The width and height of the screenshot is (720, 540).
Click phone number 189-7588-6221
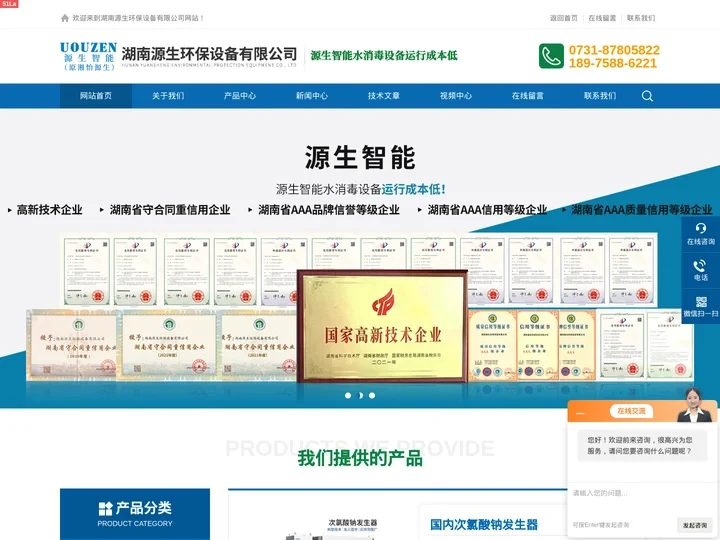click(x=613, y=63)
